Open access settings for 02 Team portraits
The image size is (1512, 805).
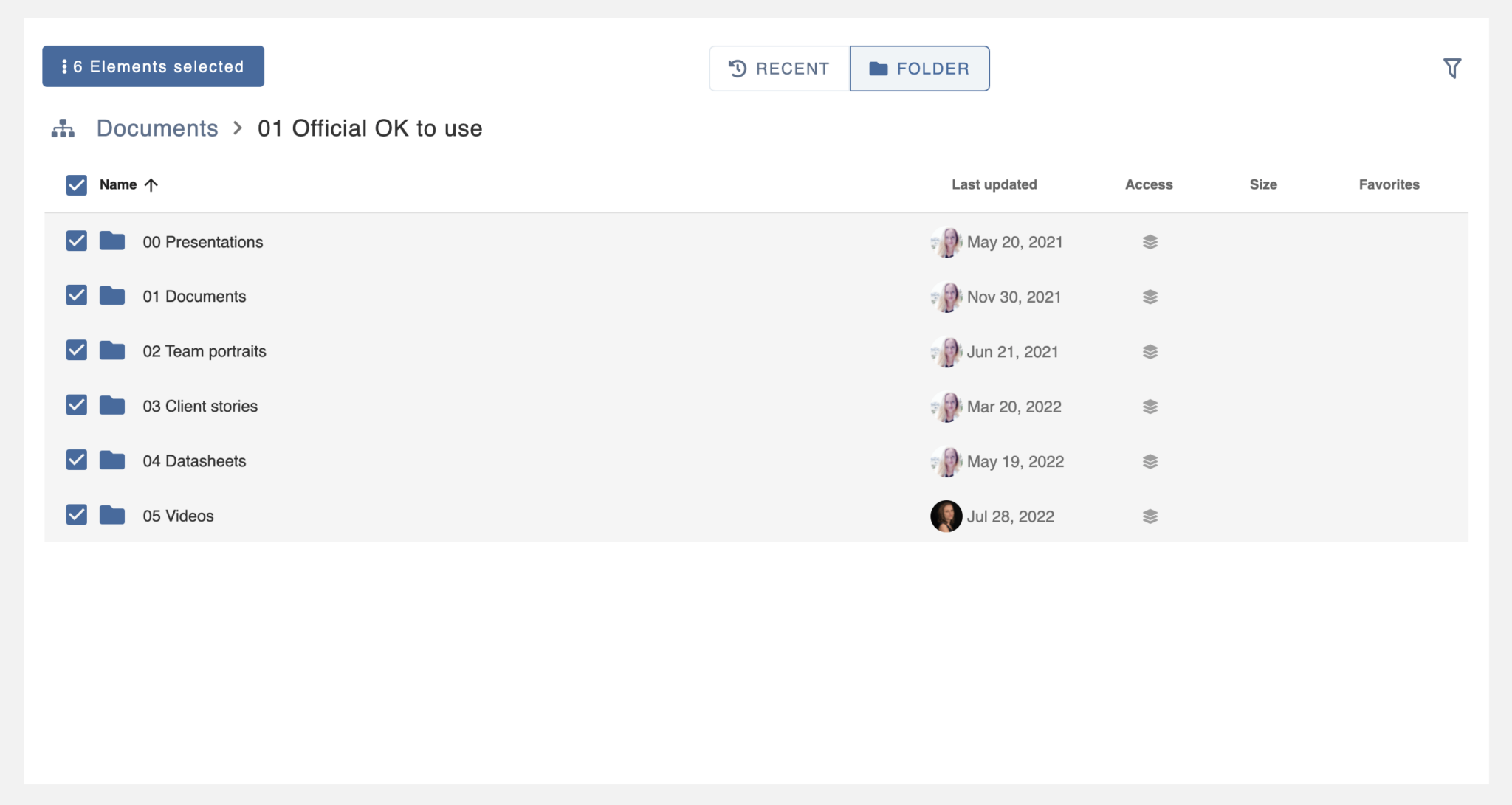(x=1150, y=351)
